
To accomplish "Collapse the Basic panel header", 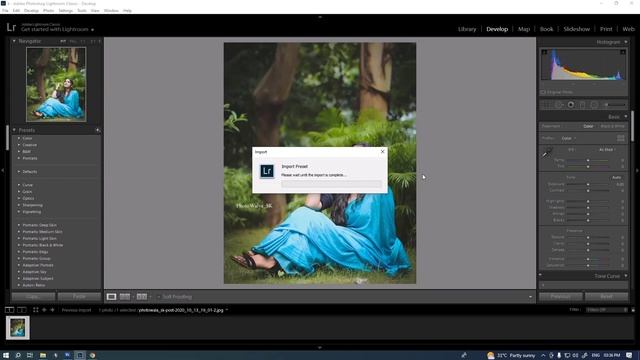I will pos(626,117).
